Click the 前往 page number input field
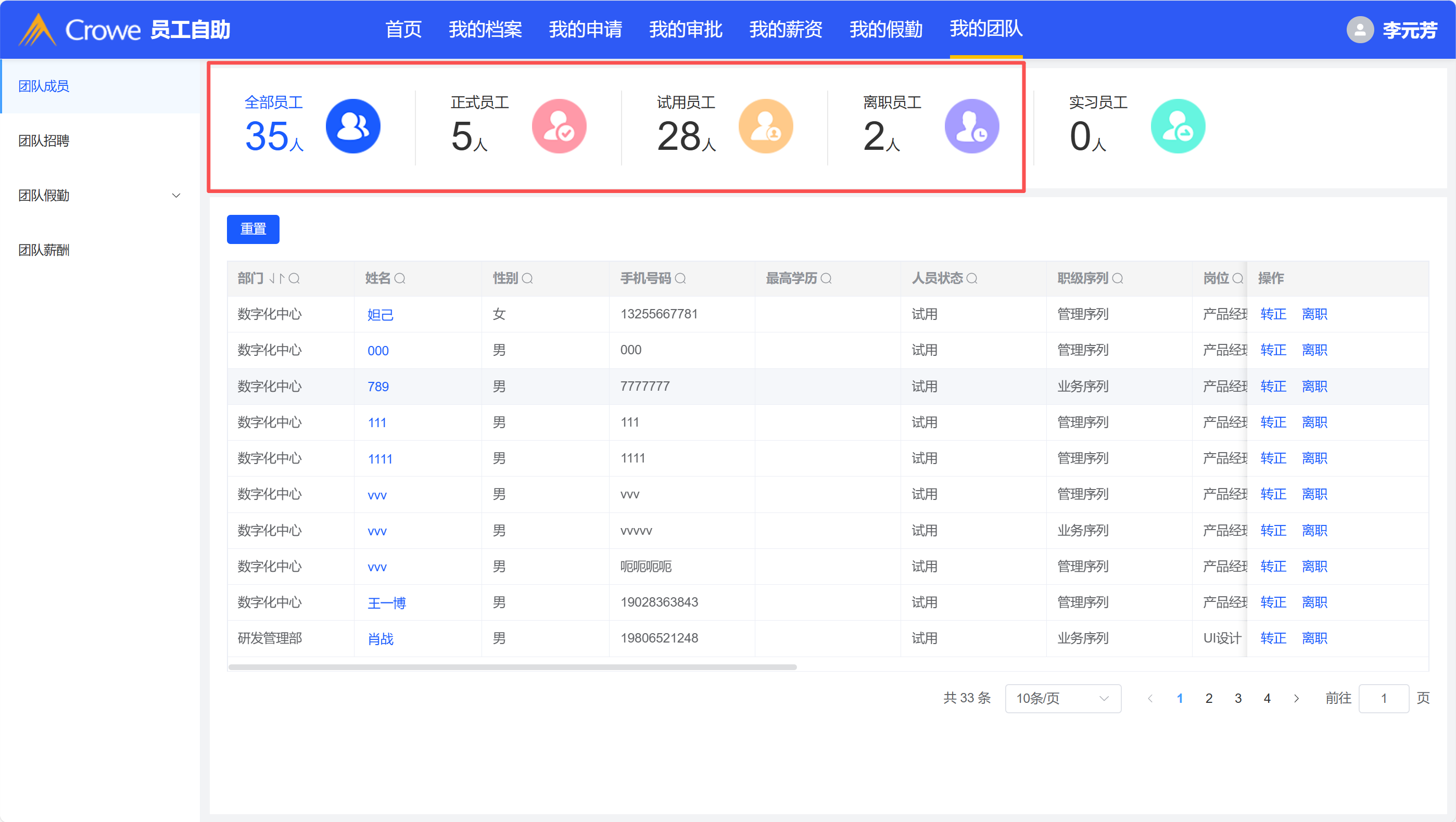1456x822 pixels. pos(1383,699)
